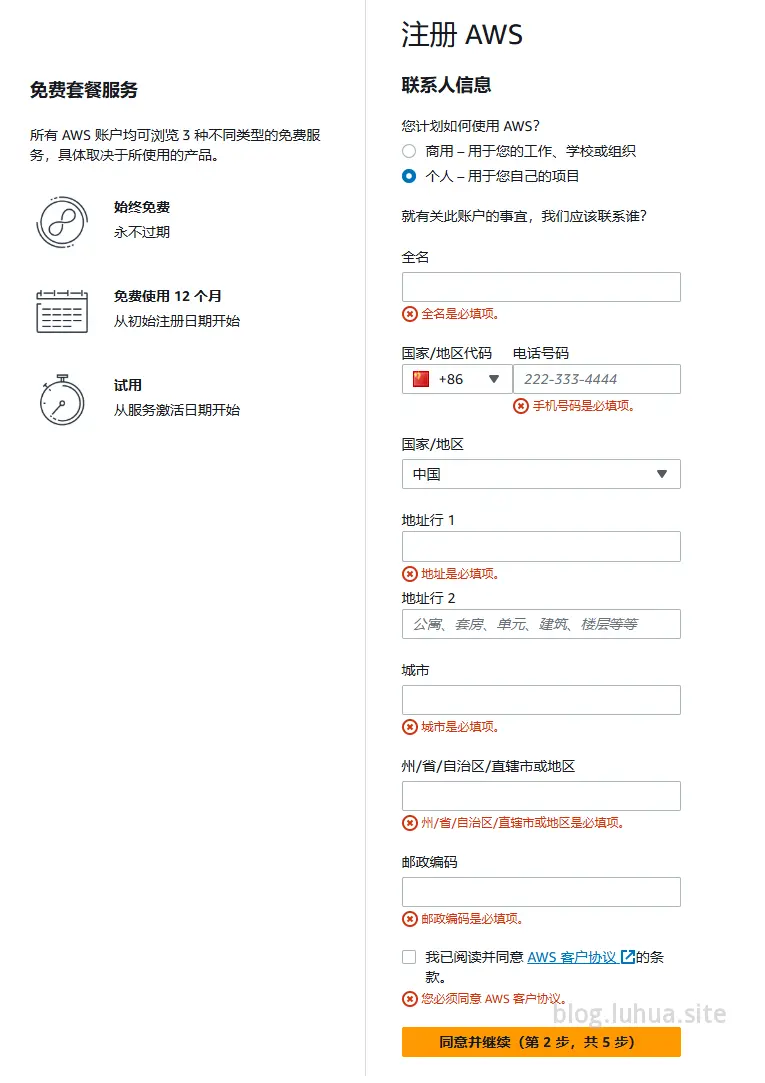Click the 您必须同意 AWS 客户协议 error text
The width and height of the screenshot is (765, 1083).
(x=494, y=999)
